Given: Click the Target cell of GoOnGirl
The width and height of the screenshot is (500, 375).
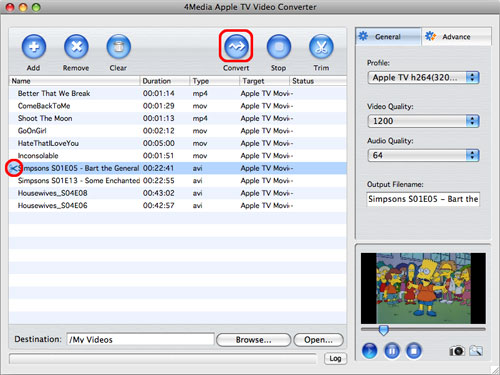Looking at the screenshot, I should point(265,131).
